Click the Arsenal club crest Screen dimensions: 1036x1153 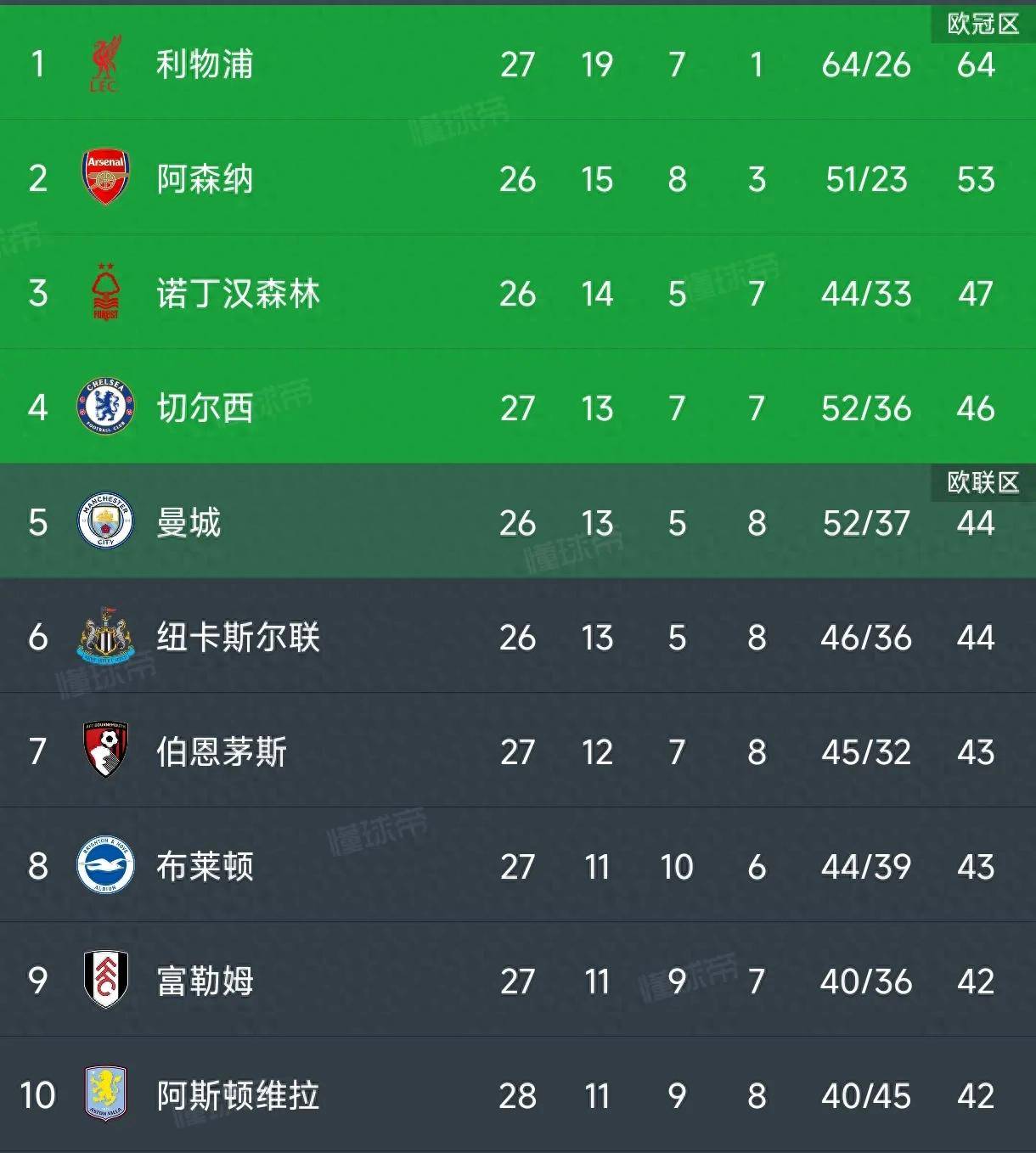coord(105,178)
